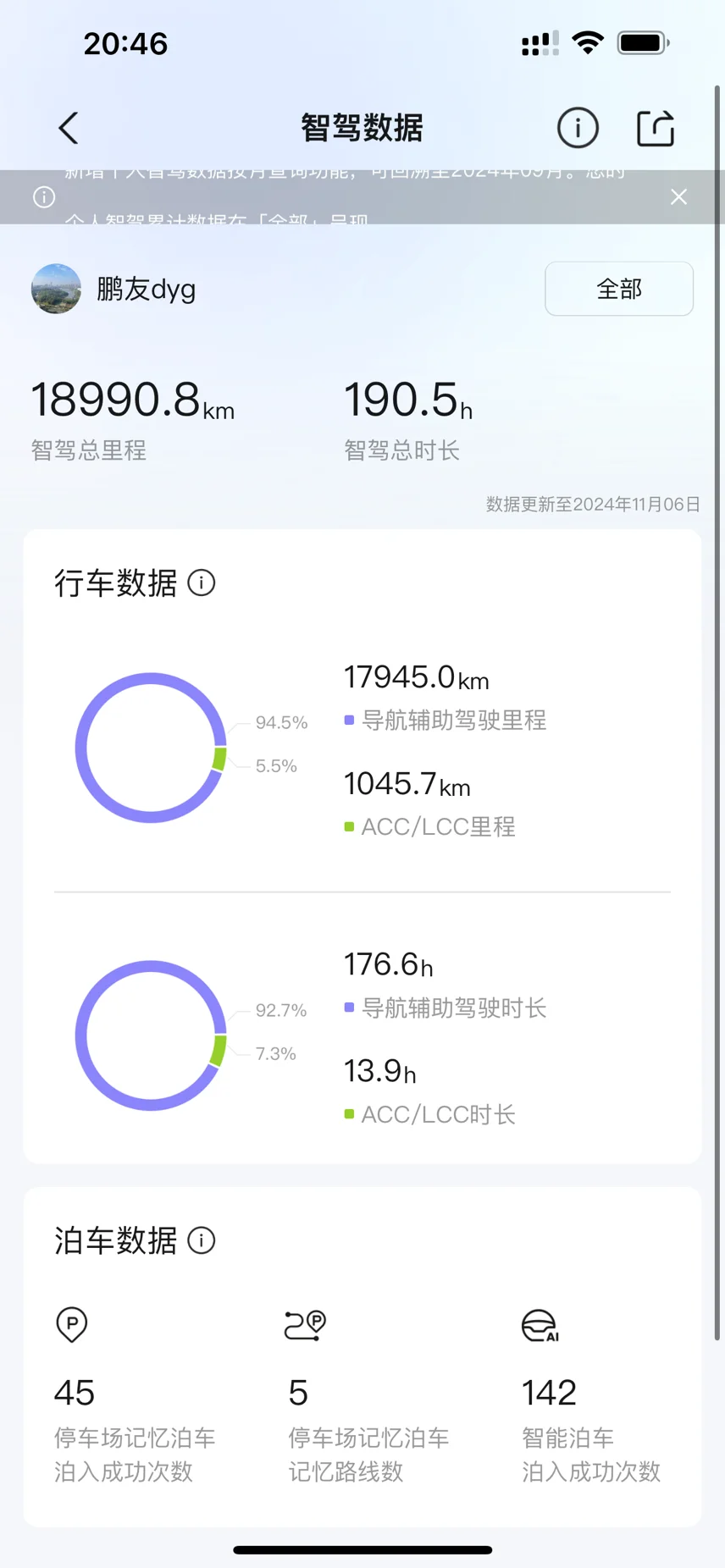This screenshot has height=1568, width=725.
Task: Tap the back arrow icon
Action: tap(69, 129)
